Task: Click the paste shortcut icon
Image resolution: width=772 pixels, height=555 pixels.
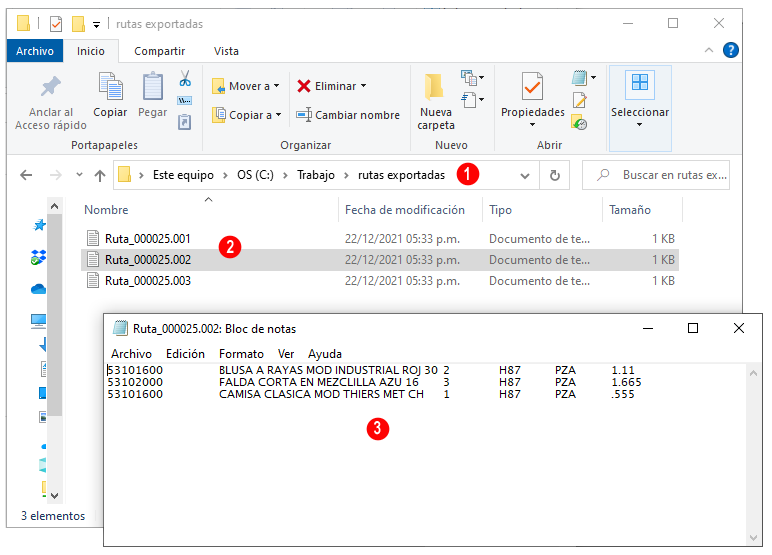Action: click(185, 122)
